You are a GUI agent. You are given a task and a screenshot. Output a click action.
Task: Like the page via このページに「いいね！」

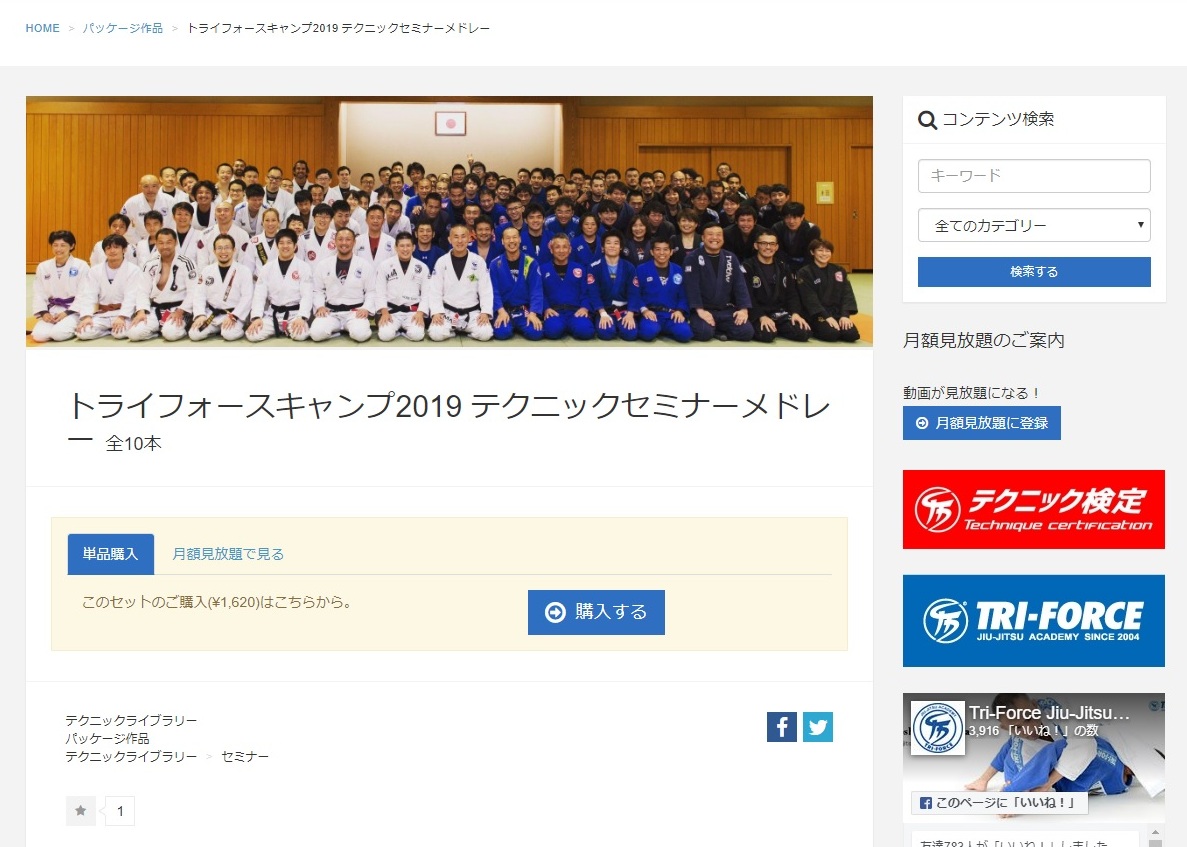tap(999, 803)
